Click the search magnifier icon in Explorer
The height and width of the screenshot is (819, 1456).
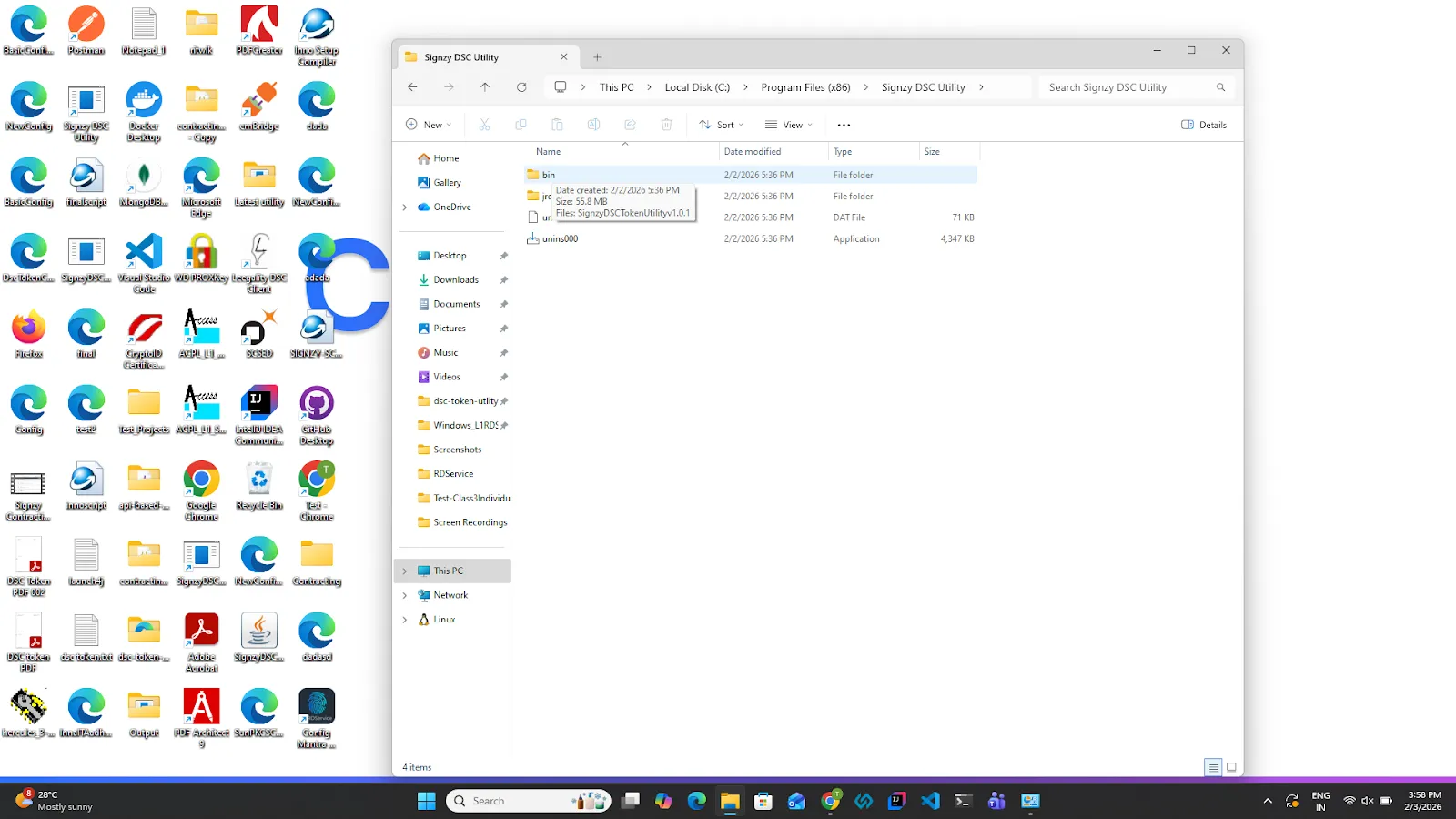coord(1220,87)
